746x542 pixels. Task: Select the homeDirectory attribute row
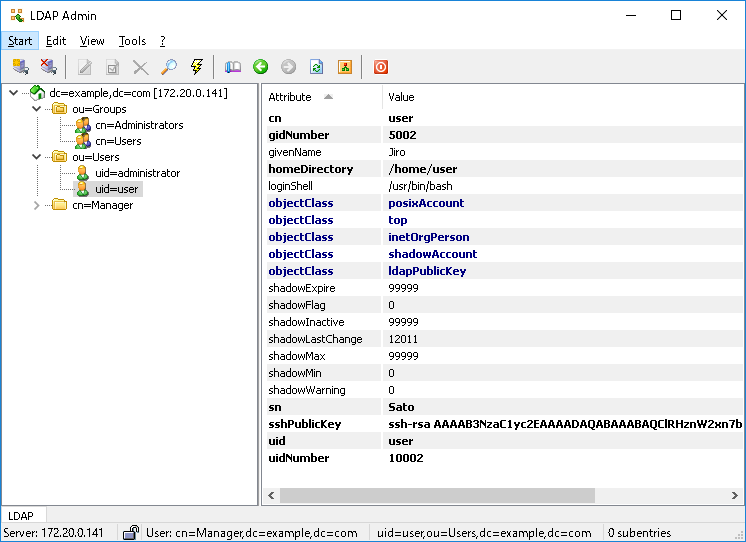(x=504, y=169)
